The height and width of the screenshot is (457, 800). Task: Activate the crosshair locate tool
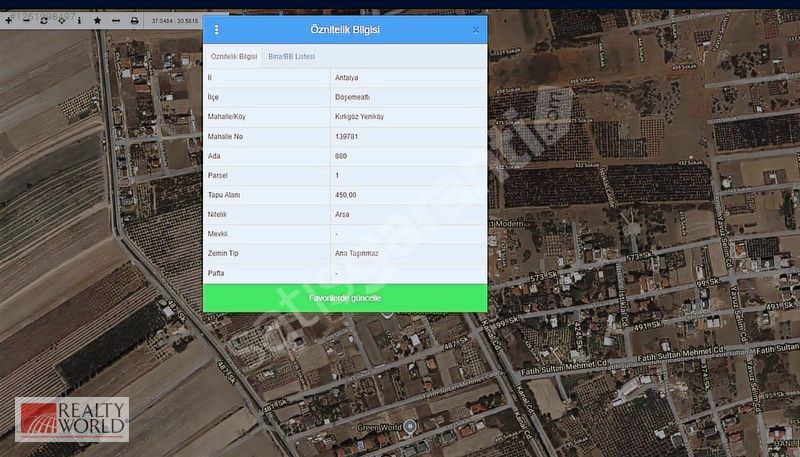(61, 20)
